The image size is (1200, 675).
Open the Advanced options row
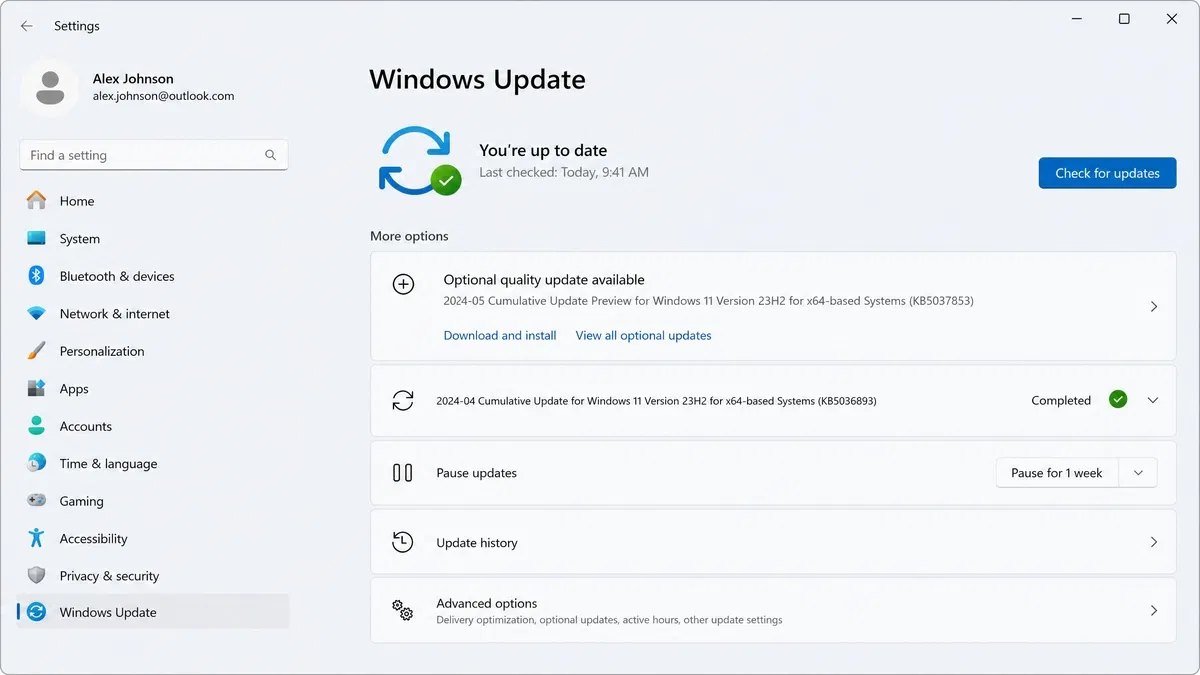click(x=773, y=610)
